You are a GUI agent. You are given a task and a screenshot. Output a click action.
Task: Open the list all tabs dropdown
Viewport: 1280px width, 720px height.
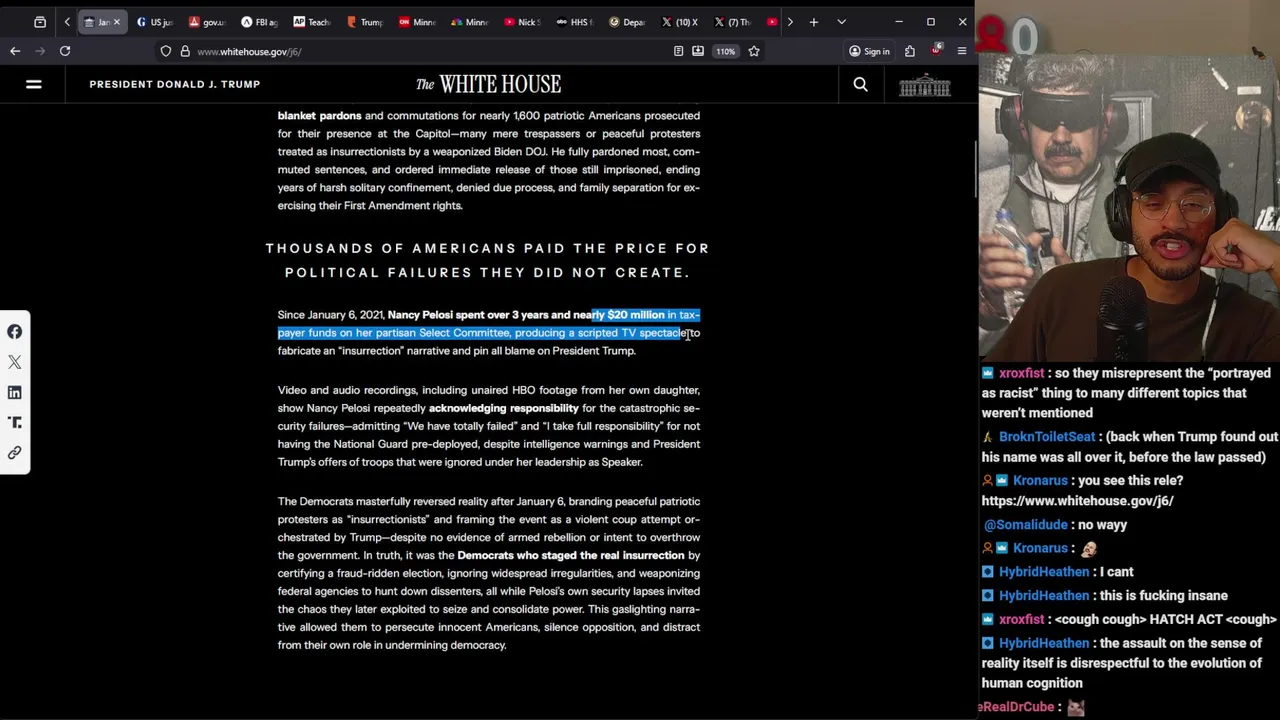coord(841,22)
